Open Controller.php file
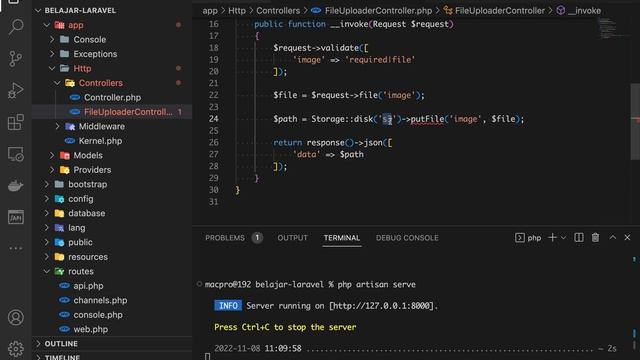 112,98
